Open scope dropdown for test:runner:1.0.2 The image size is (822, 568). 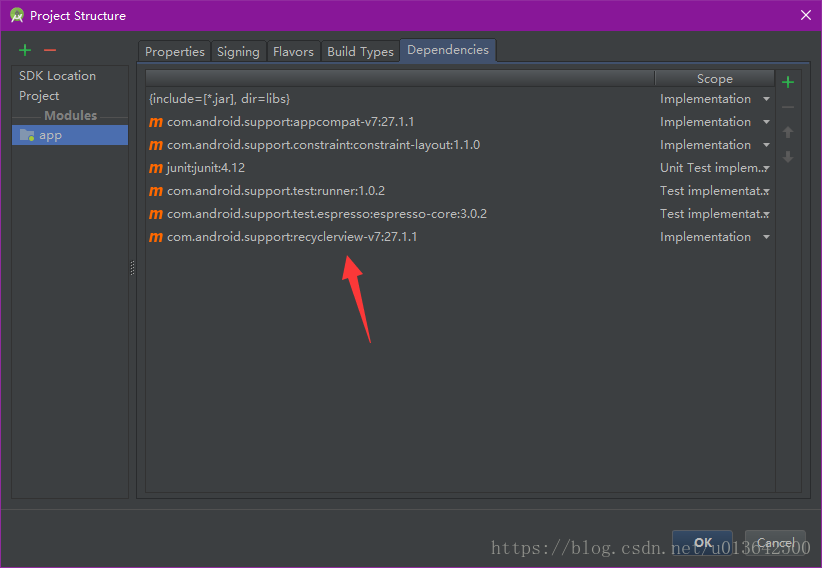pyautogui.click(x=766, y=191)
